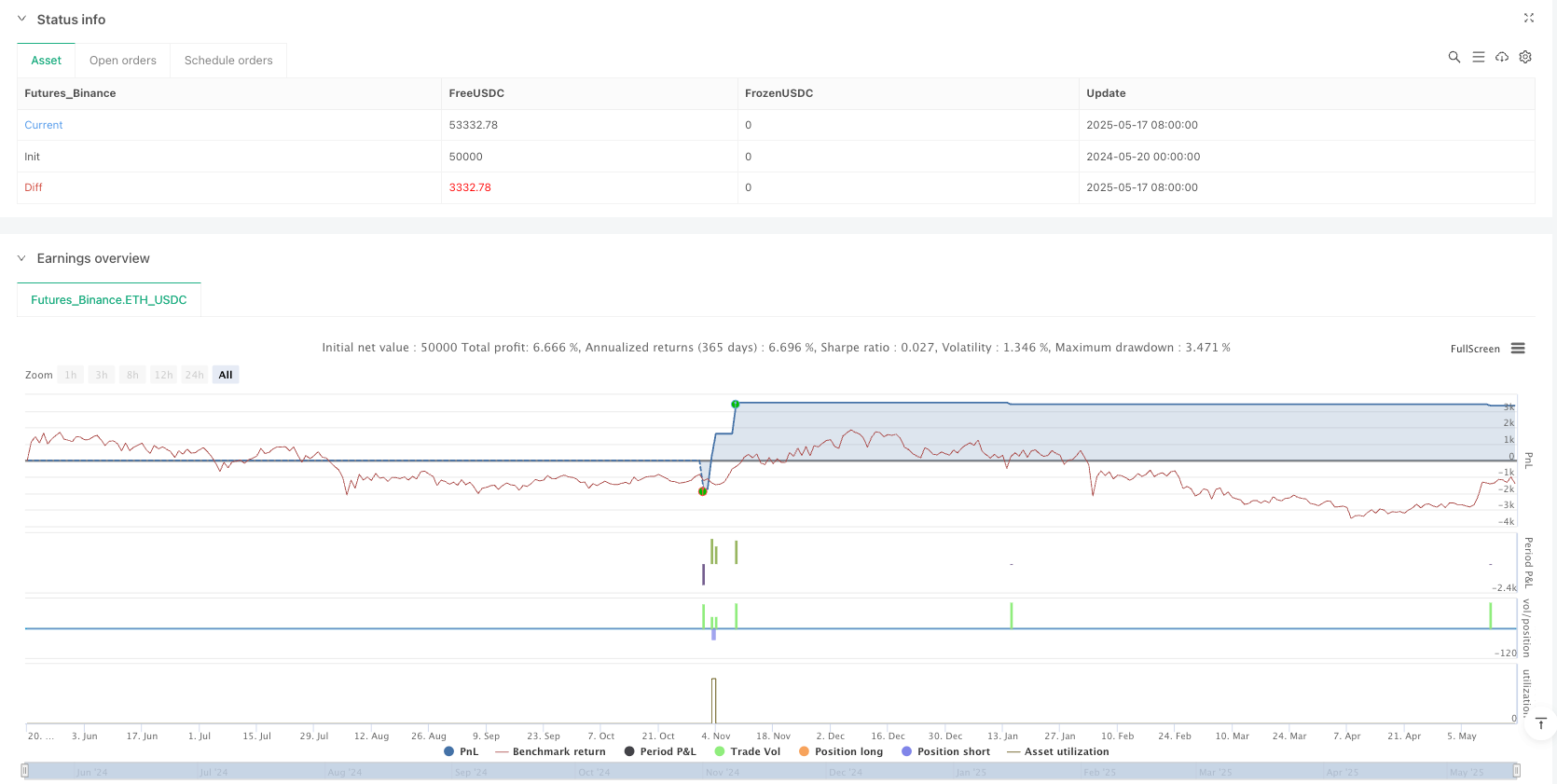This screenshot has height=784, width=1557.
Task: Open table settings gear icon
Action: 1525,57
